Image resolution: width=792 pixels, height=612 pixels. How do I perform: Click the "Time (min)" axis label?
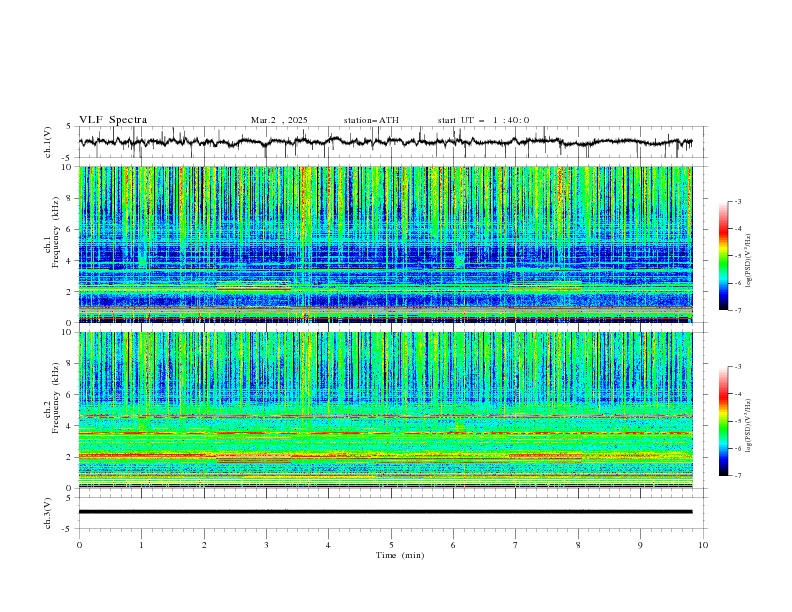coord(400,555)
